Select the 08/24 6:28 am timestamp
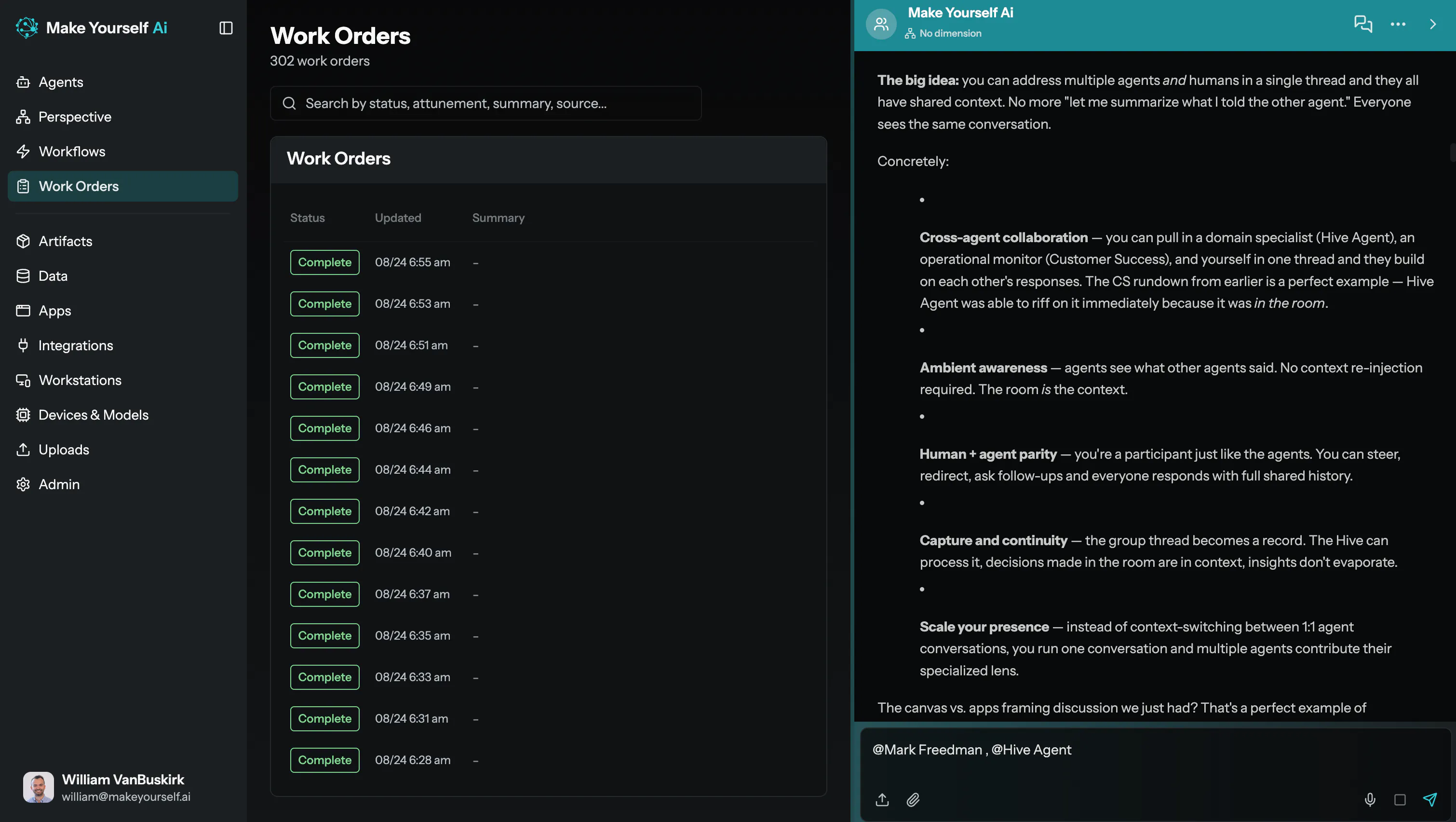Viewport: 1456px width, 822px height. click(413, 760)
